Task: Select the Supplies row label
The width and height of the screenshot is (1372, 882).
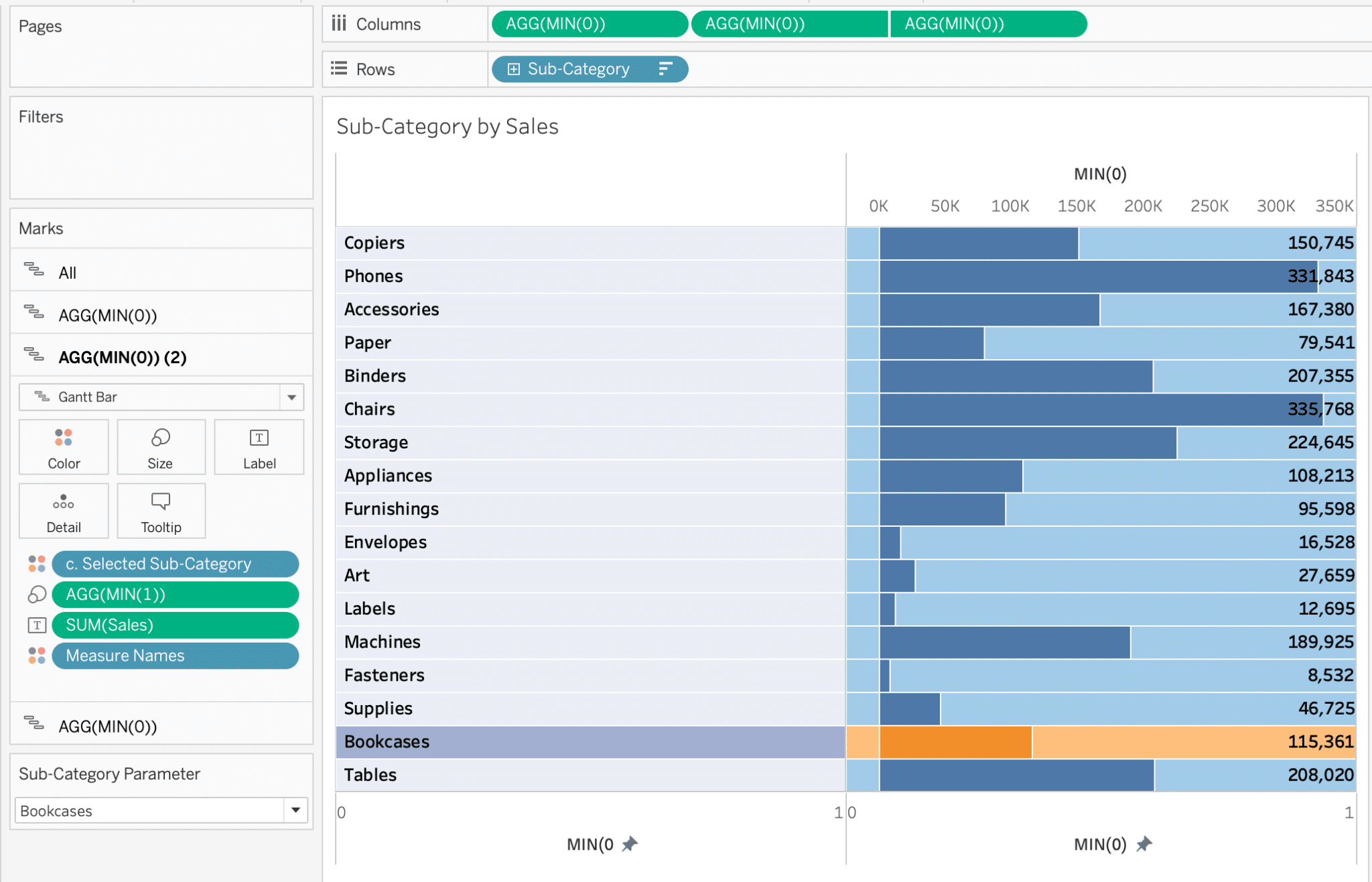Action: click(378, 708)
